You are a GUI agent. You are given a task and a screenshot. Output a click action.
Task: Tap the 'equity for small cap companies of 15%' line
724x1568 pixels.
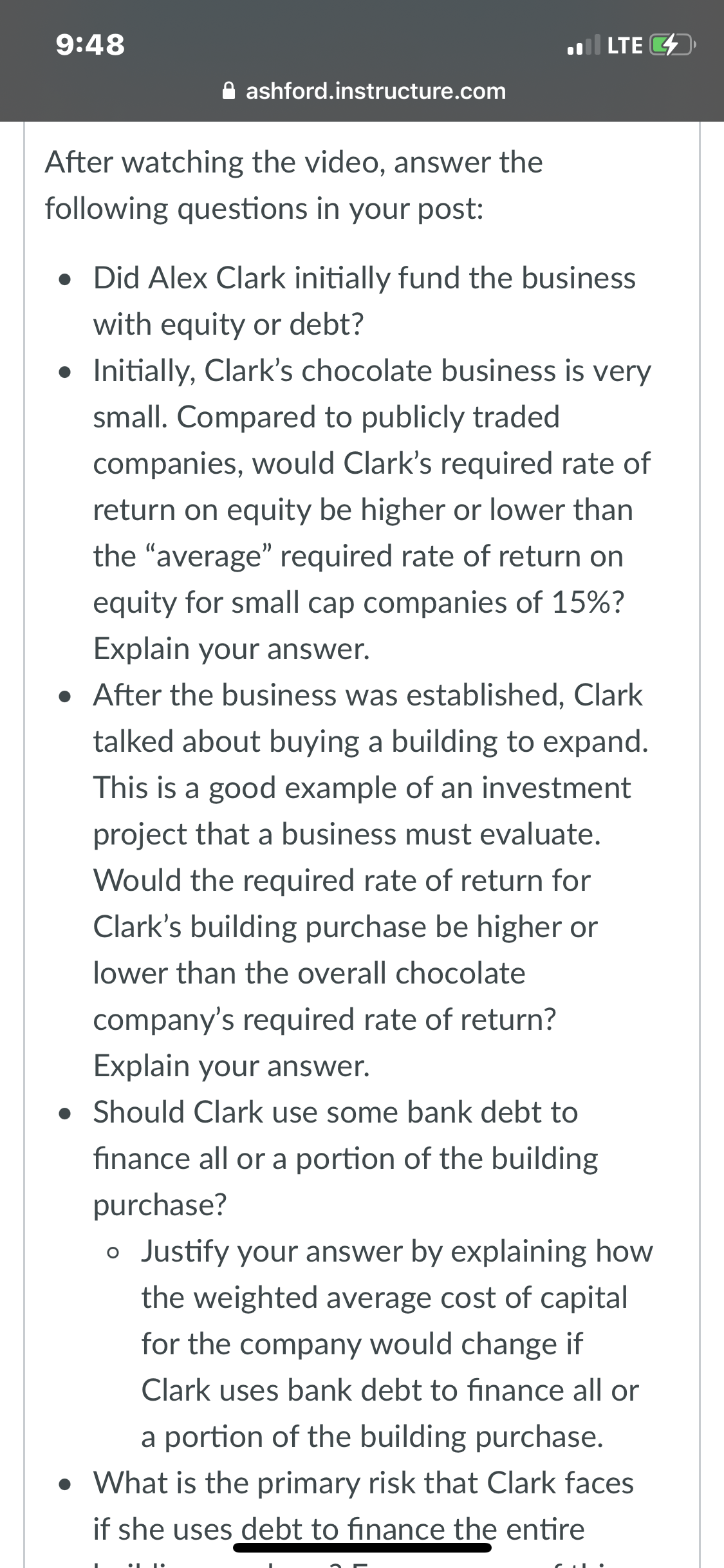(x=358, y=602)
